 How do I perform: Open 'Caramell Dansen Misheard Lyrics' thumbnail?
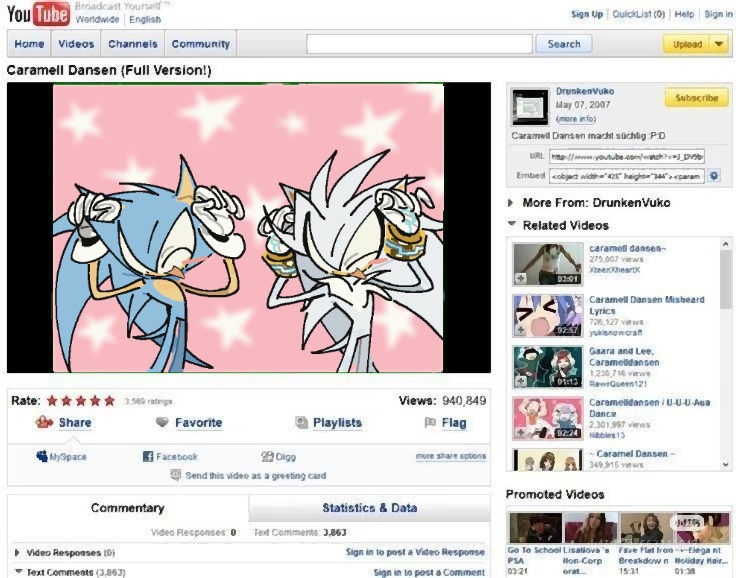pyautogui.click(x=547, y=315)
